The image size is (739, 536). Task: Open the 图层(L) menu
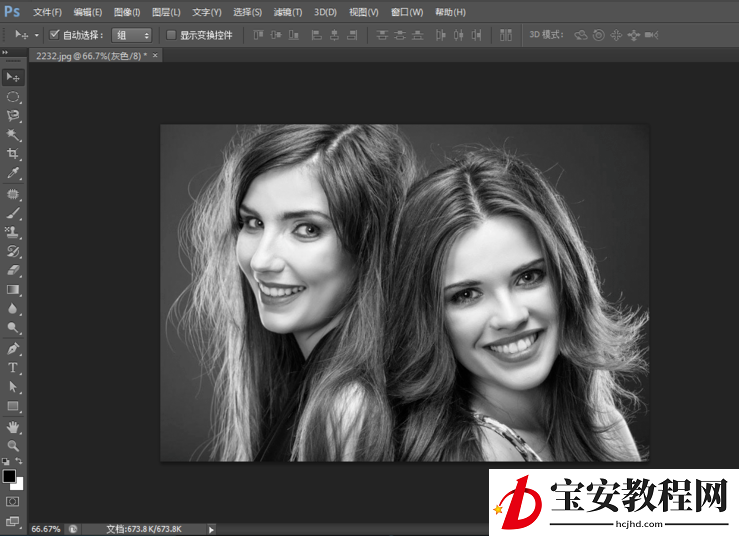(x=166, y=12)
